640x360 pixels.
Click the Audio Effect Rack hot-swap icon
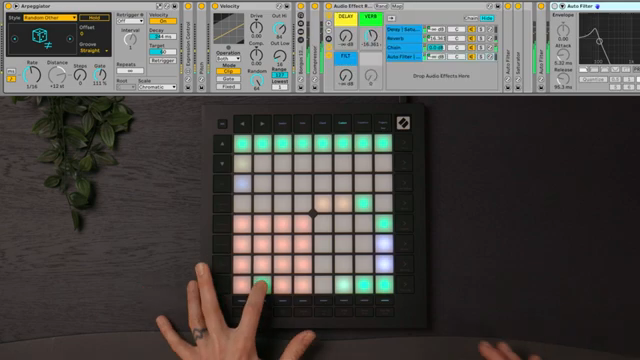point(489,7)
